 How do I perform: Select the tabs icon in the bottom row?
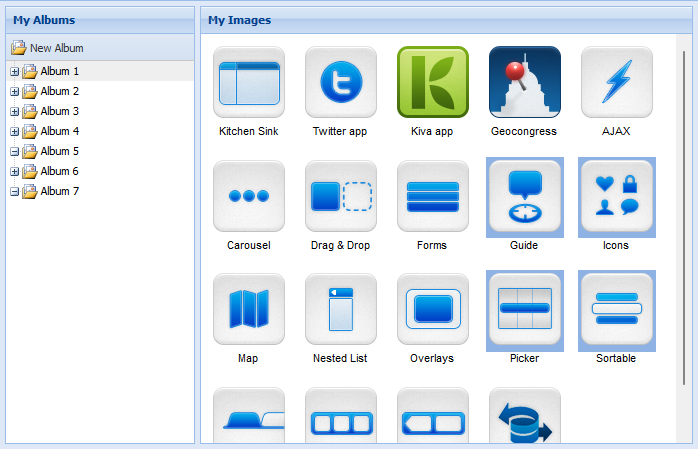click(249, 415)
